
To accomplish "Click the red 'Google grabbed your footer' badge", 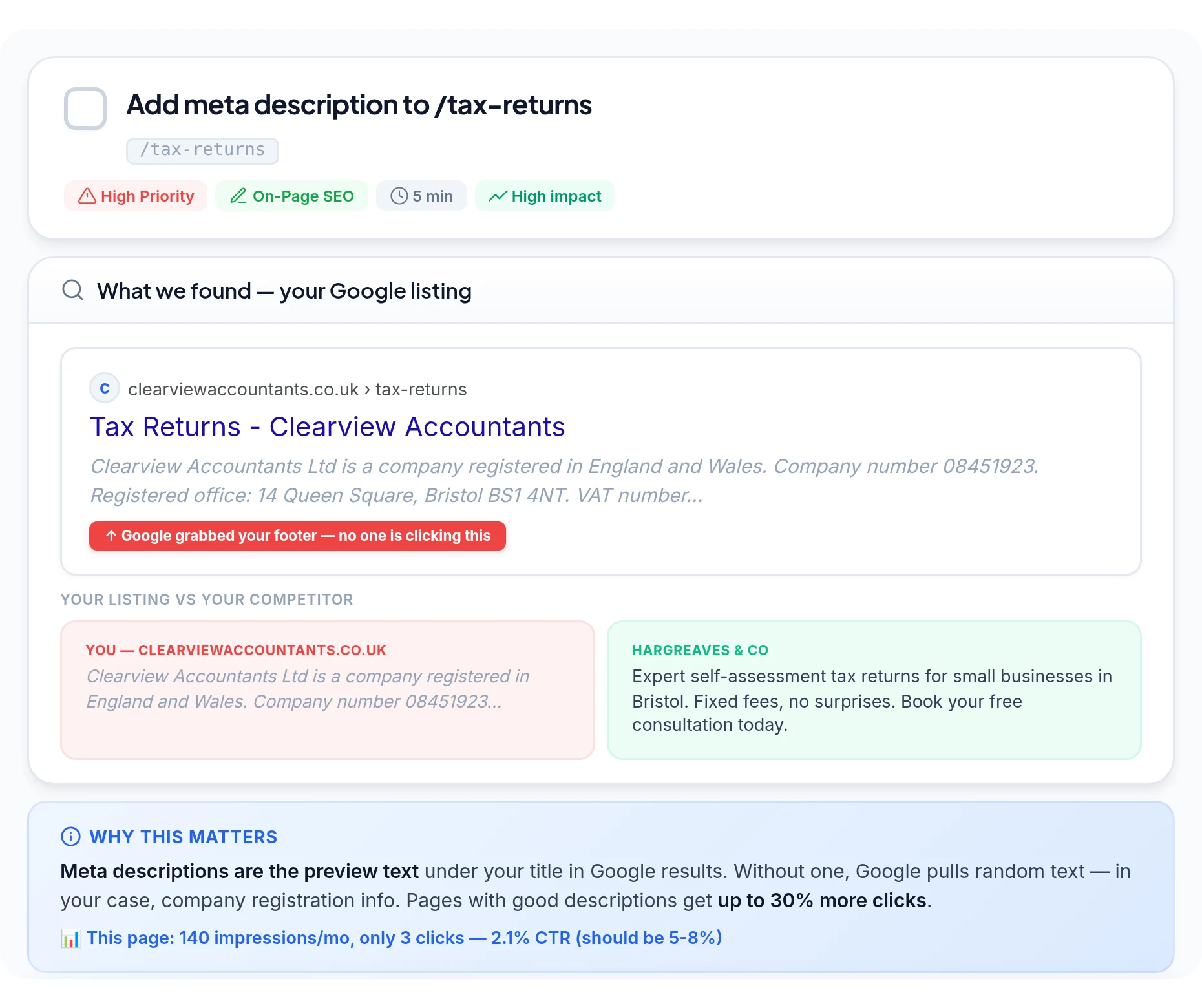I will click(x=297, y=536).
